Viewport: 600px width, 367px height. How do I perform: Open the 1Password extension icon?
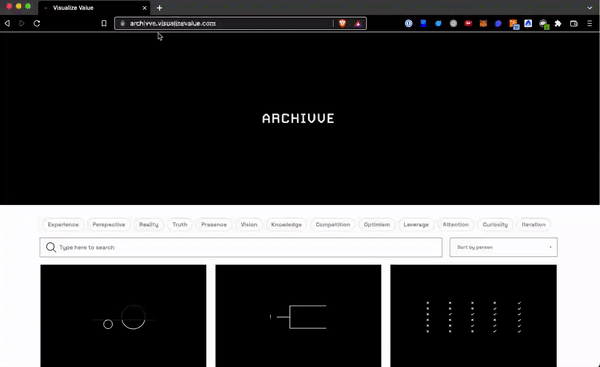coord(409,23)
